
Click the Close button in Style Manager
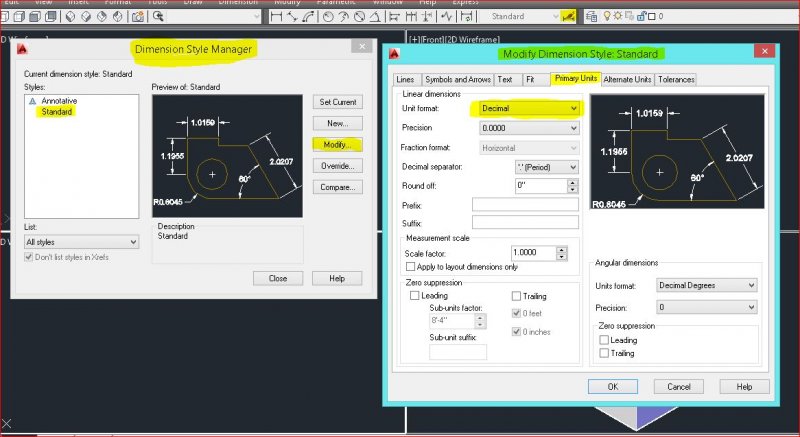click(278, 278)
